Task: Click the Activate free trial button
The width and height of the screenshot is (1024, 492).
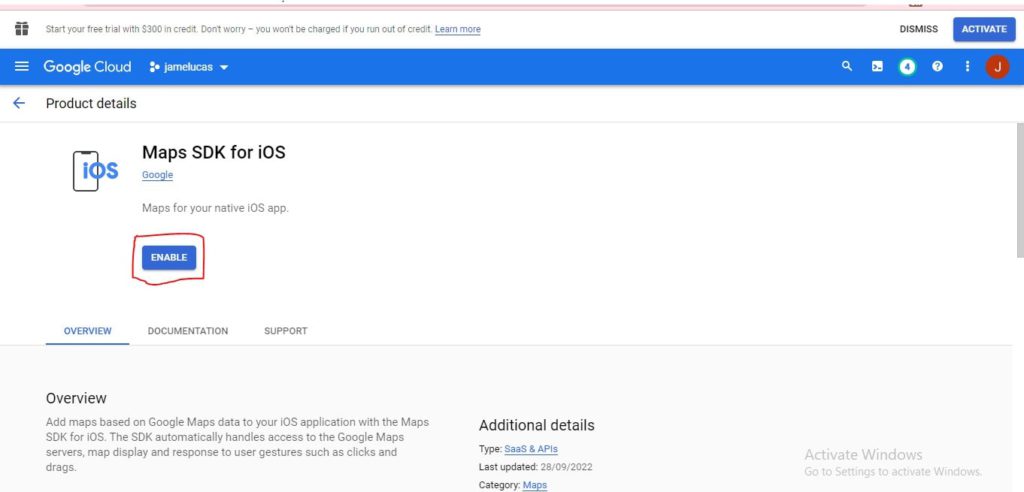Action: (x=983, y=29)
